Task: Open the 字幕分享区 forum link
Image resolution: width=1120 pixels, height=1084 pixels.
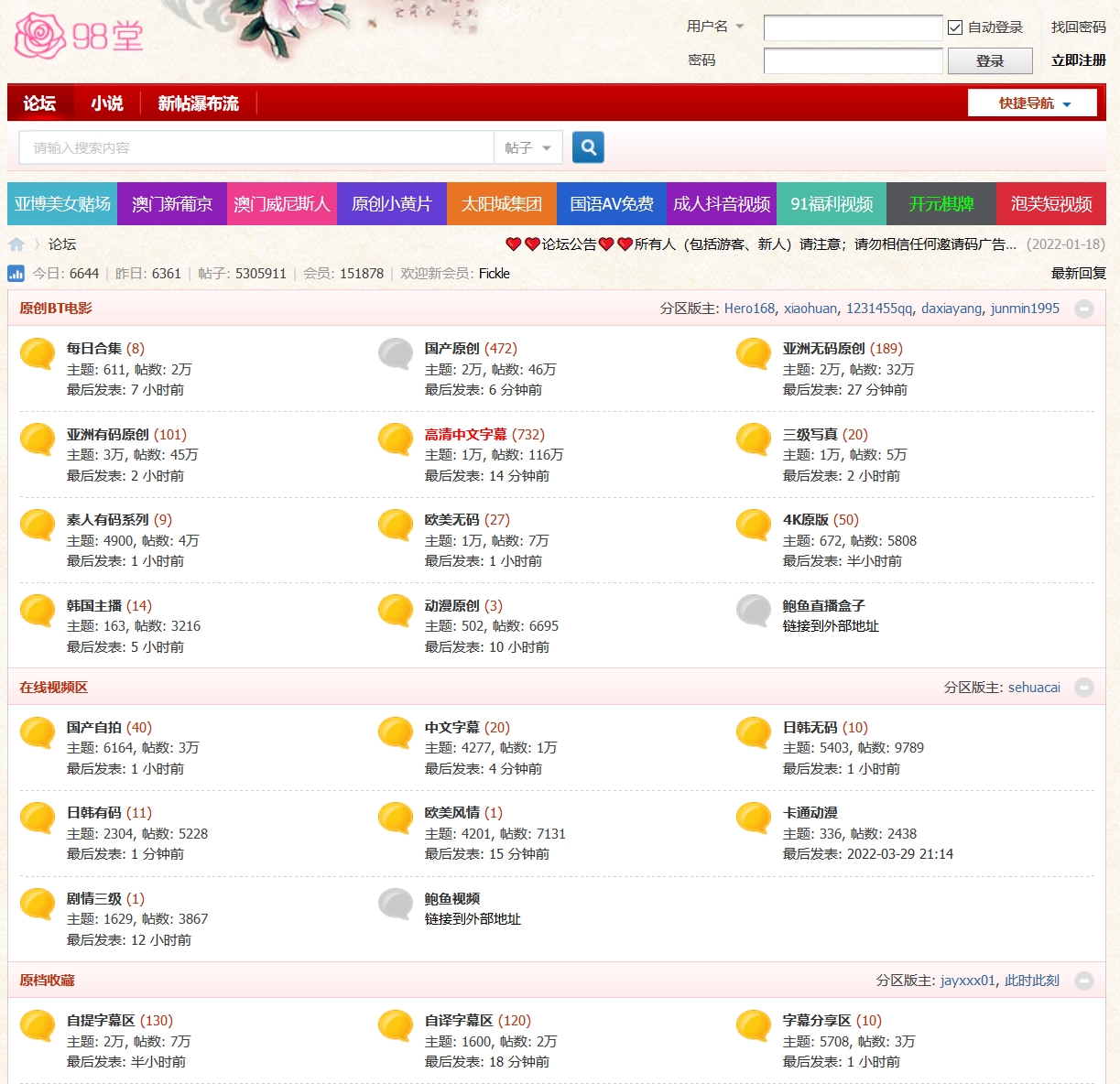Action: coord(817,1020)
